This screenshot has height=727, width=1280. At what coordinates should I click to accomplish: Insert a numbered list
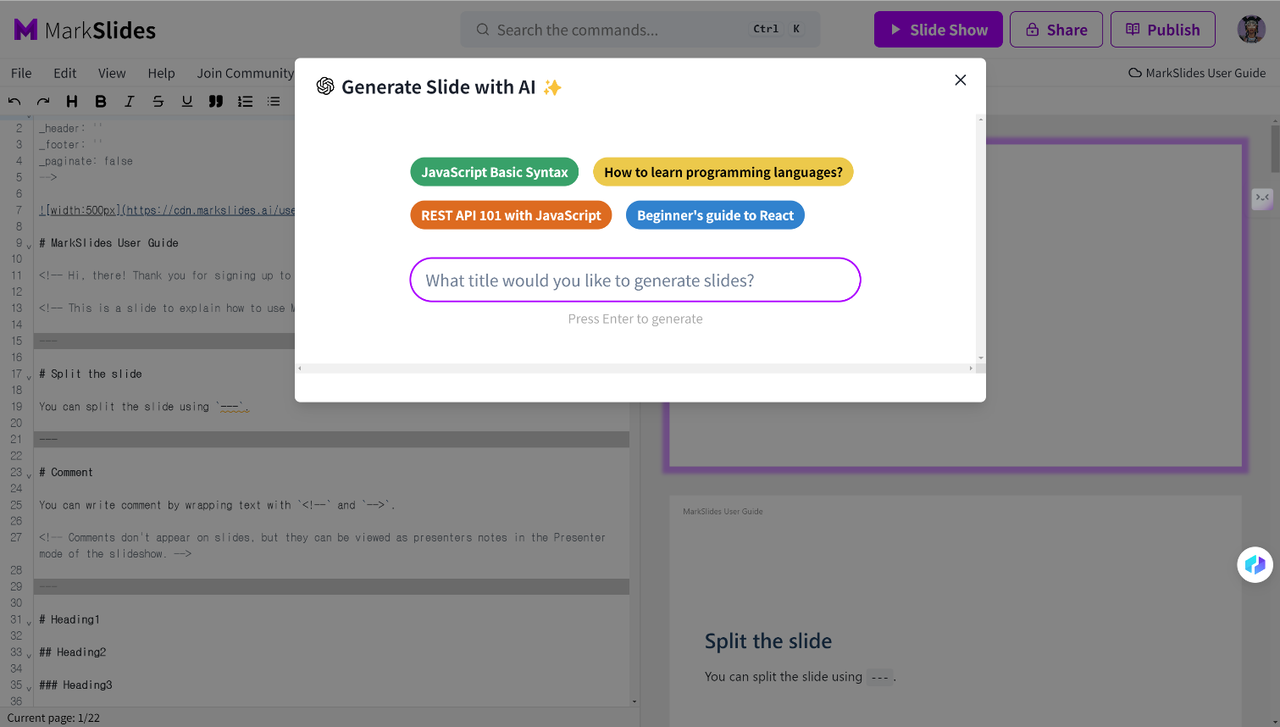(245, 101)
